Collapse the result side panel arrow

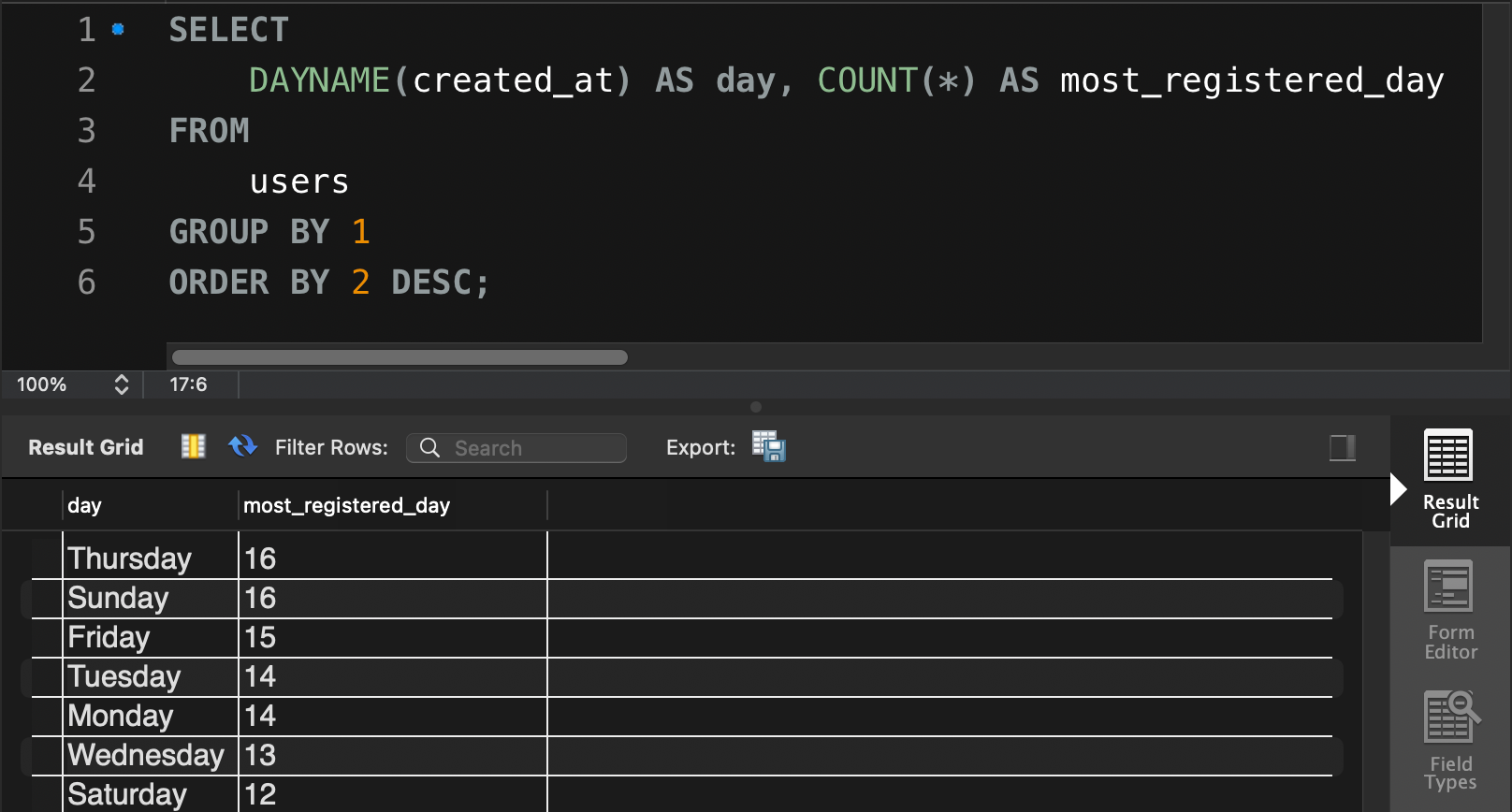point(1398,489)
